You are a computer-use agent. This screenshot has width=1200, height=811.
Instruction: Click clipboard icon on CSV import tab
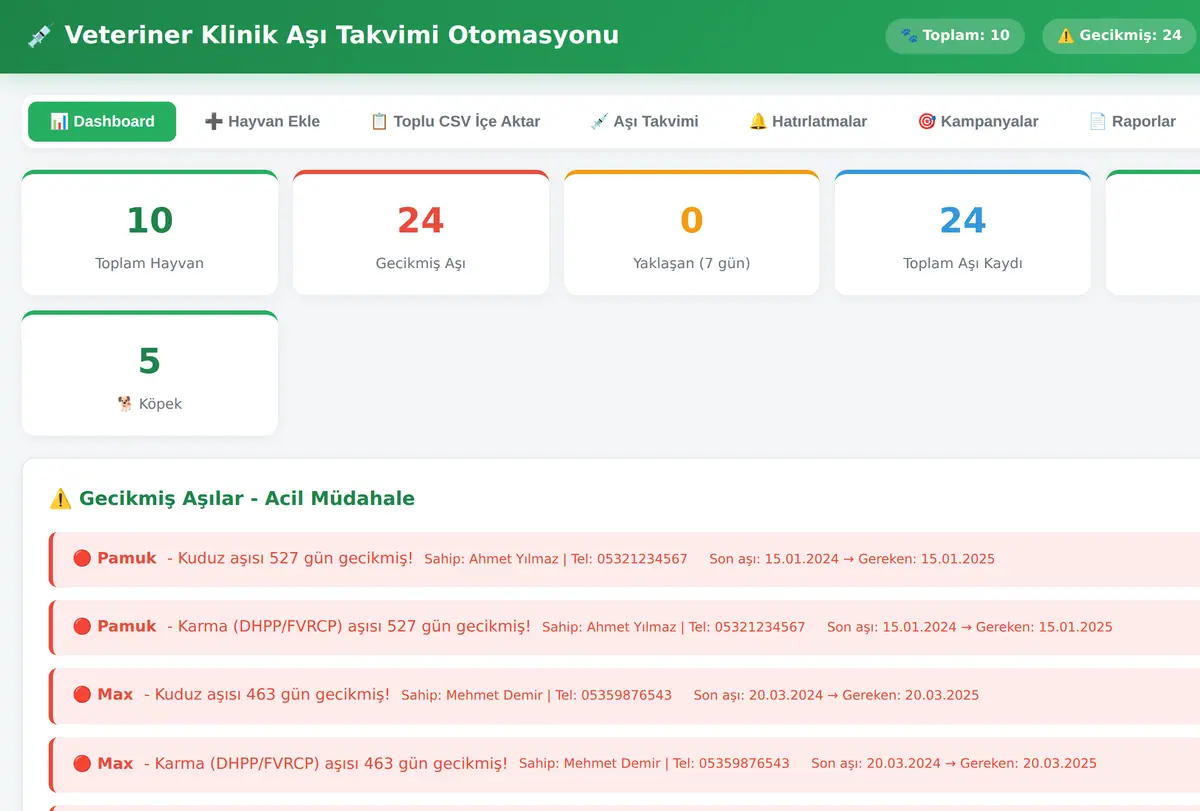tap(379, 121)
